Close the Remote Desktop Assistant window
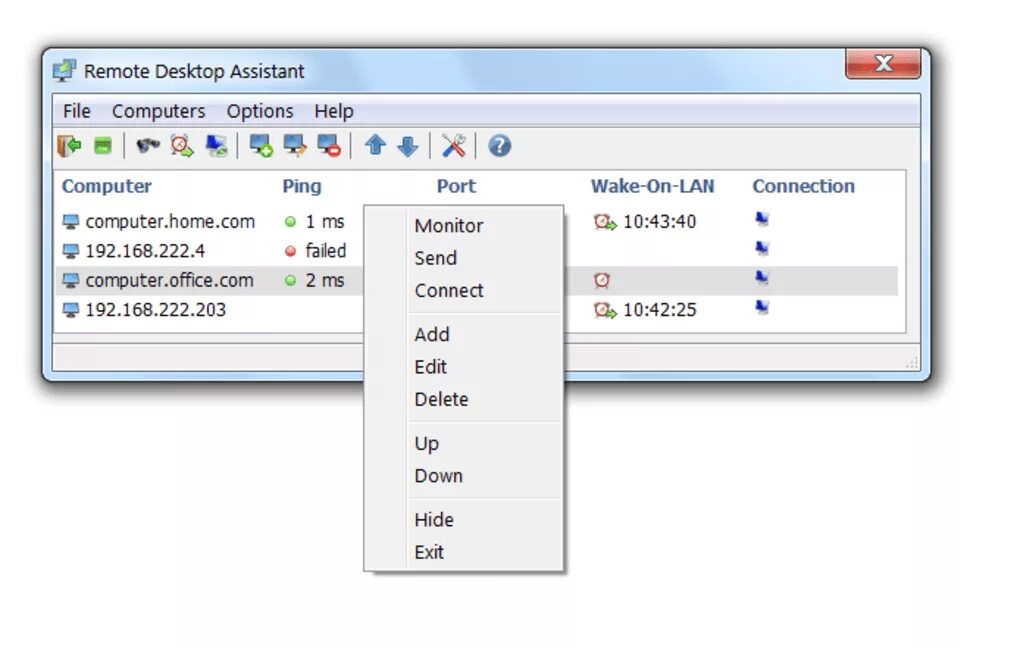The height and width of the screenshot is (647, 1020). click(883, 63)
